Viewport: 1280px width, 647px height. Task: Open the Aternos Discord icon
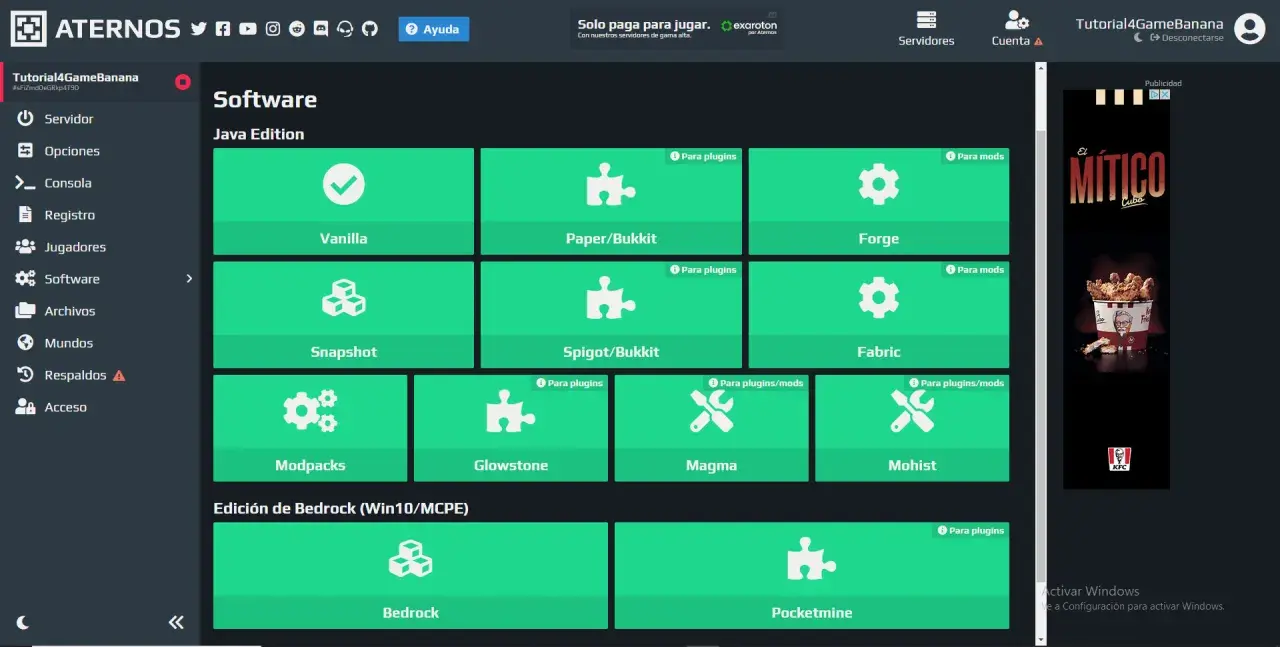(x=321, y=29)
